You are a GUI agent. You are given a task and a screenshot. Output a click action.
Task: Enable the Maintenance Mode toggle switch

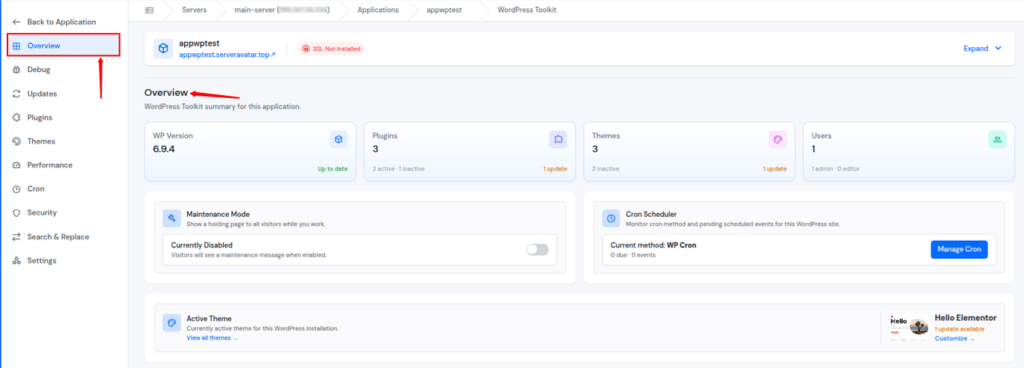(537, 250)
